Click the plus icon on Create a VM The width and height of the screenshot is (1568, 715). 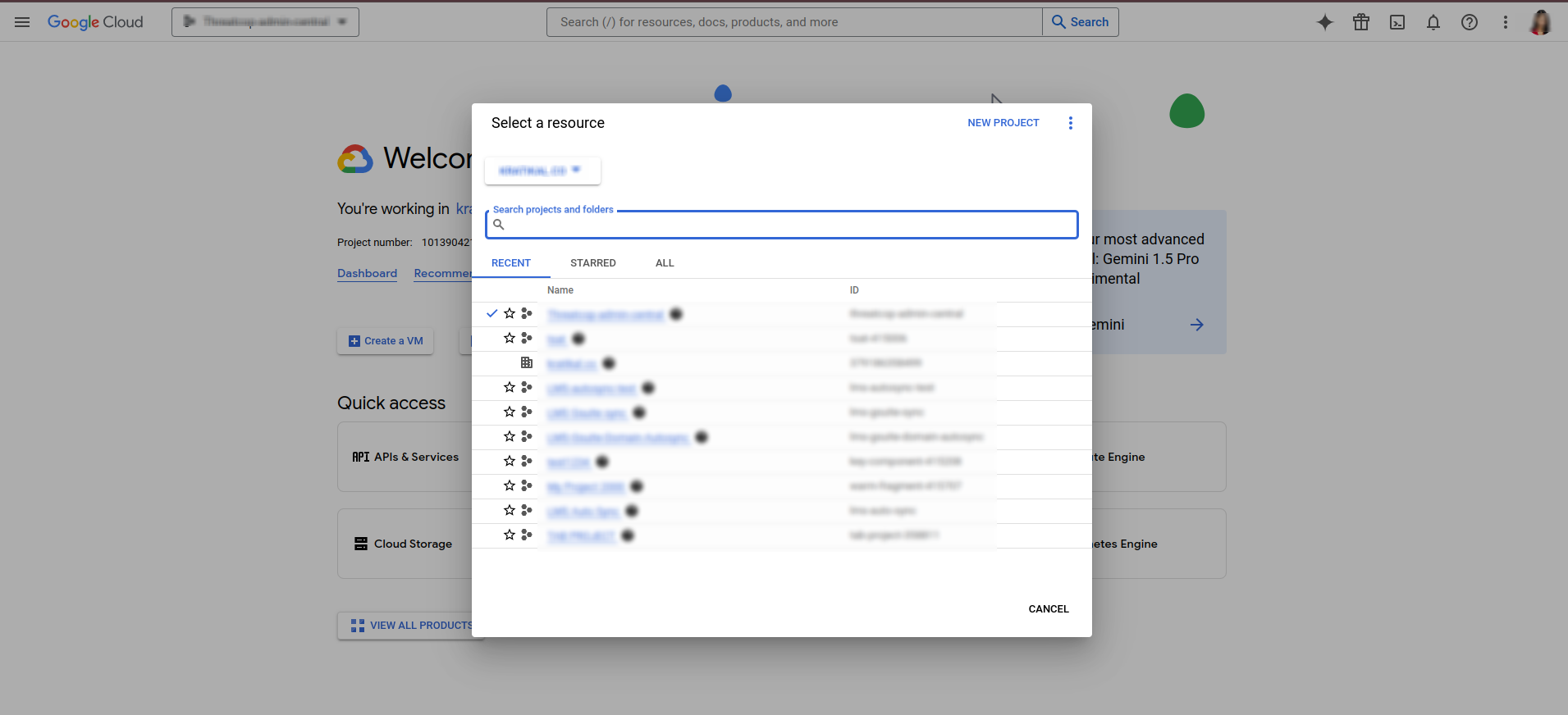(354, 341)
